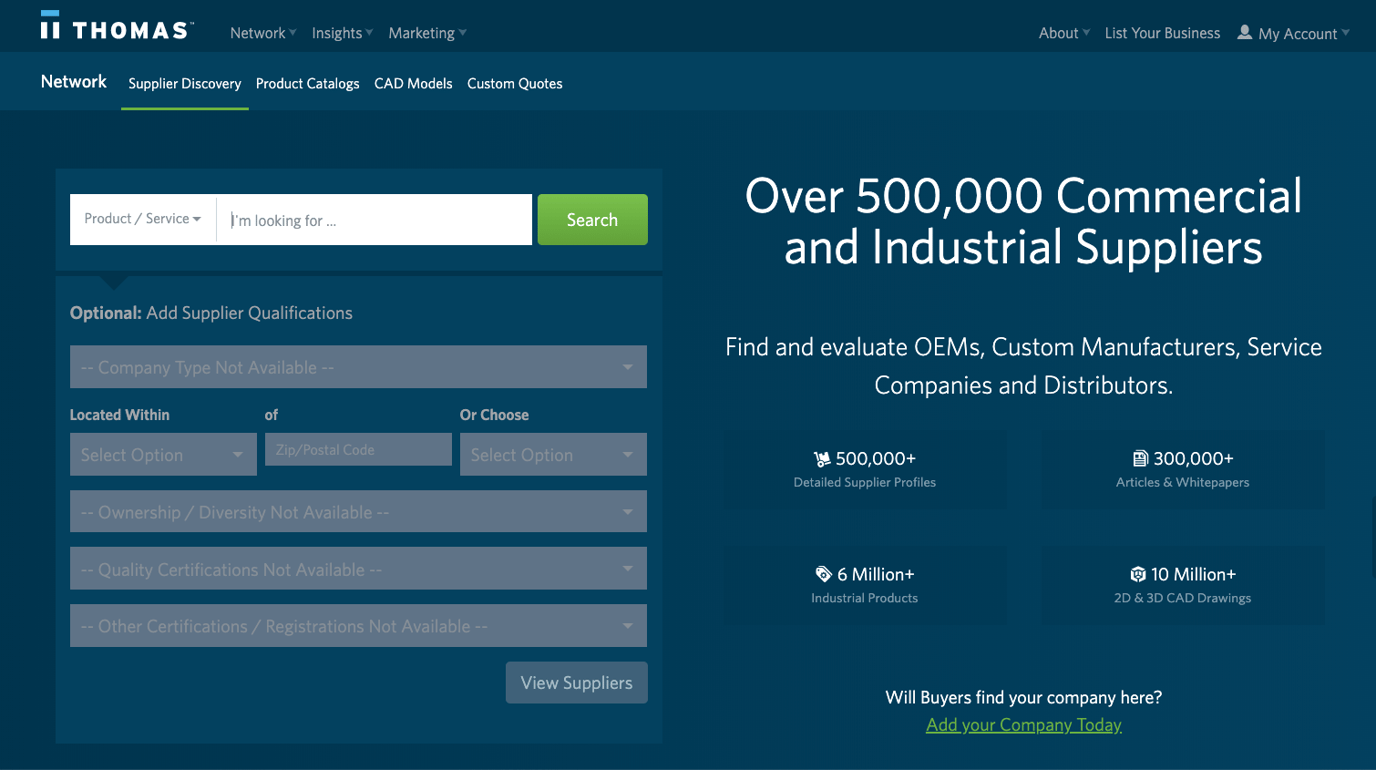Open the Product / Service dropdown
This screenshot has height=770, width=1376.
pyautogui.click(x=143, y=219)
